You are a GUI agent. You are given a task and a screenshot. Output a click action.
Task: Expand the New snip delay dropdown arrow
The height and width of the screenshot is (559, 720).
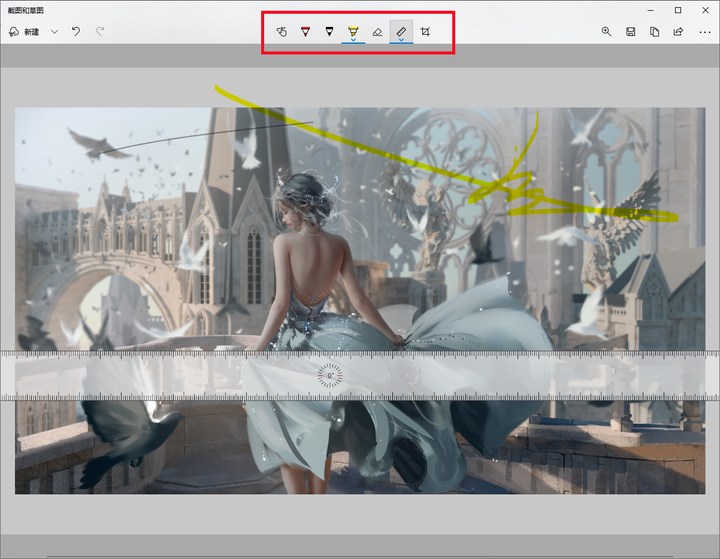point(55,32)
